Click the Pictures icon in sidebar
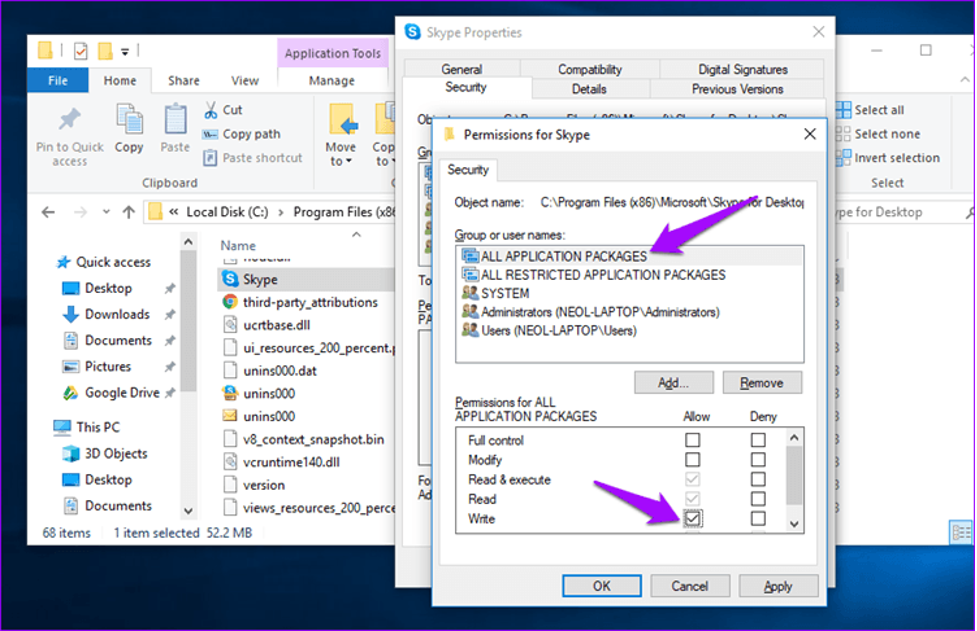The height and width of the screenshot is (631, 977). click(70, 367)
